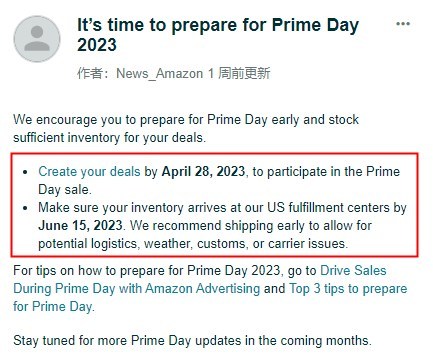Click the grey author avatar icon
433x362 pixels.
(x=37, y=39)
